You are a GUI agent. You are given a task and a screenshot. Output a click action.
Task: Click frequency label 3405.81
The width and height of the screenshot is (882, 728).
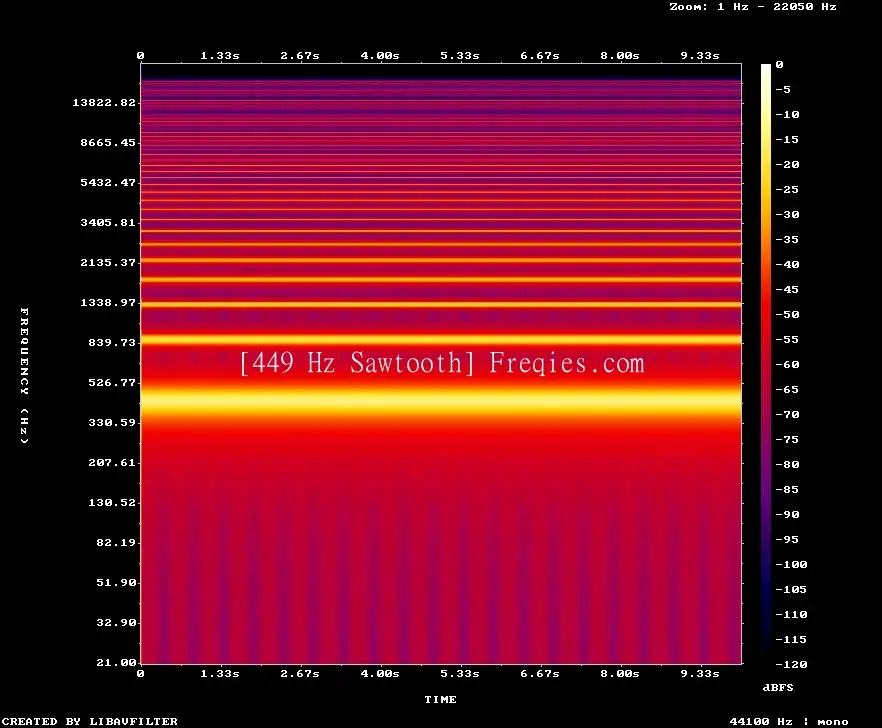(x=108, y=222)
